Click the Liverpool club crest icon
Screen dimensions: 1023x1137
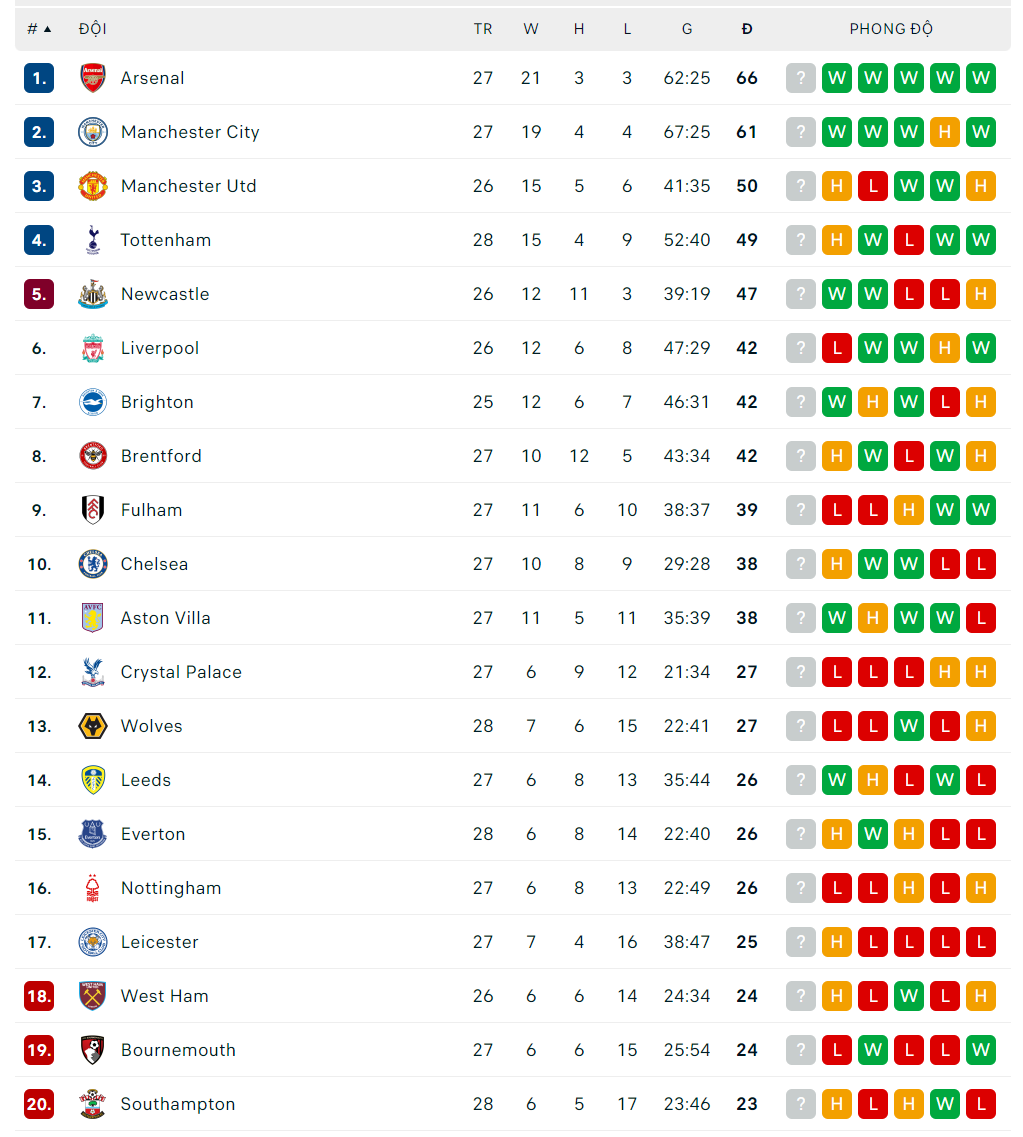(x=93, y=348)
